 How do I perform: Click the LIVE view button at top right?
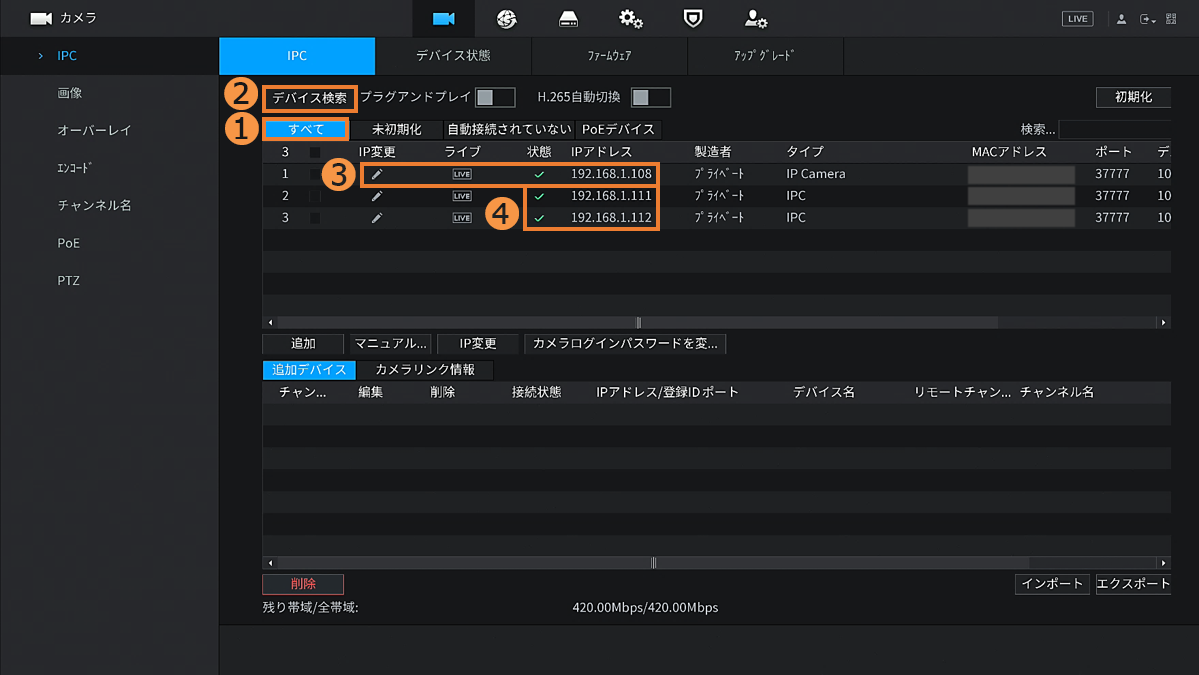tap(1077, 19)
